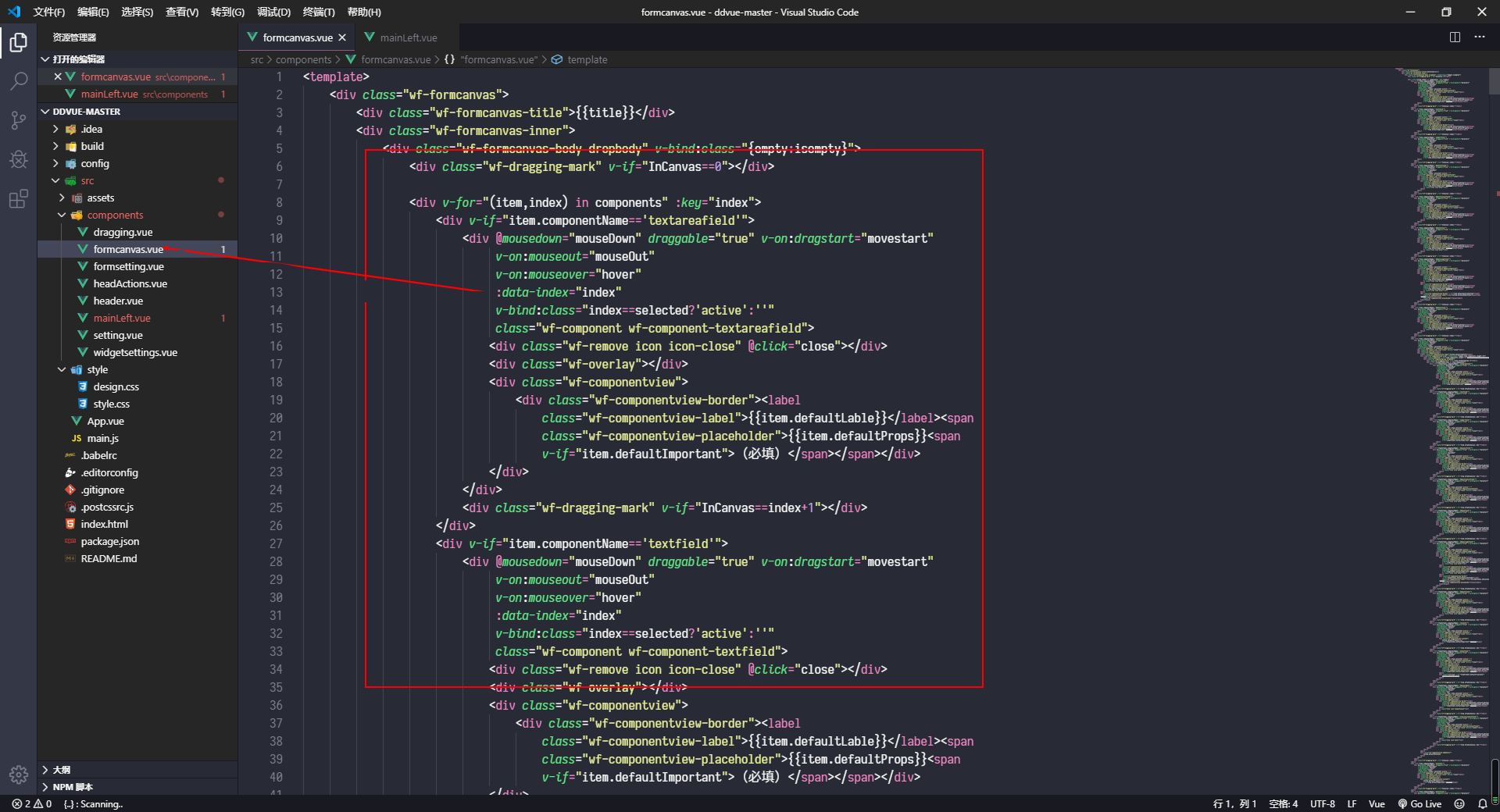
Task: Click the code minimap overview
Action: [1442, 431]
